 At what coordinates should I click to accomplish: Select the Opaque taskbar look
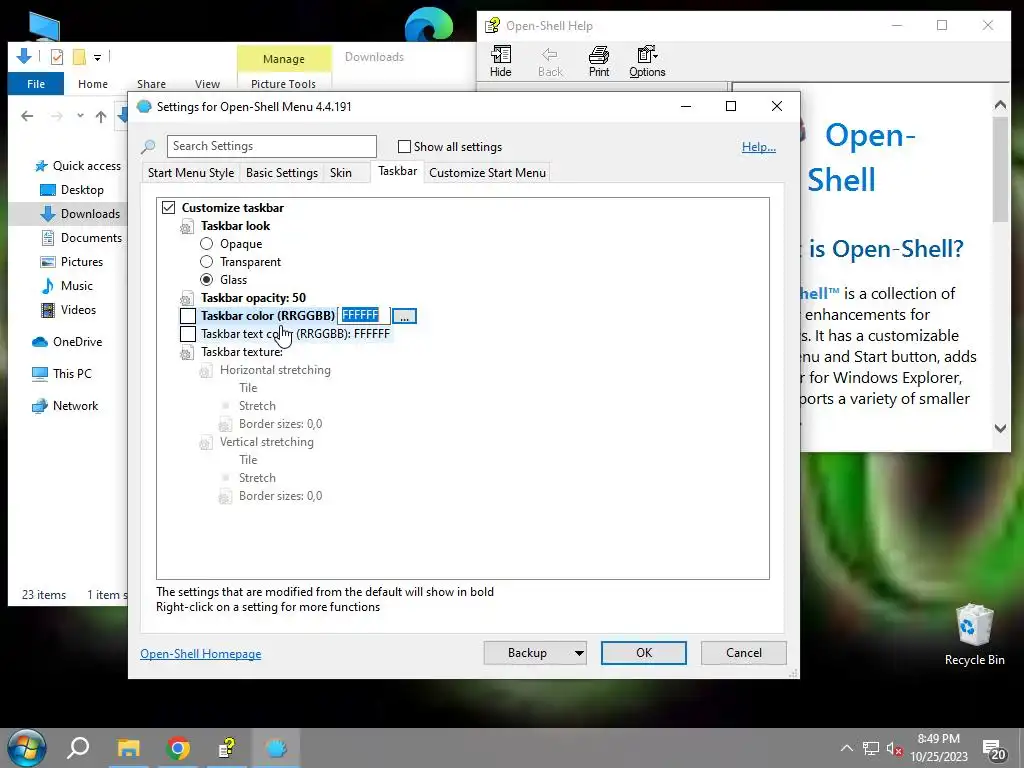(206, 244)
